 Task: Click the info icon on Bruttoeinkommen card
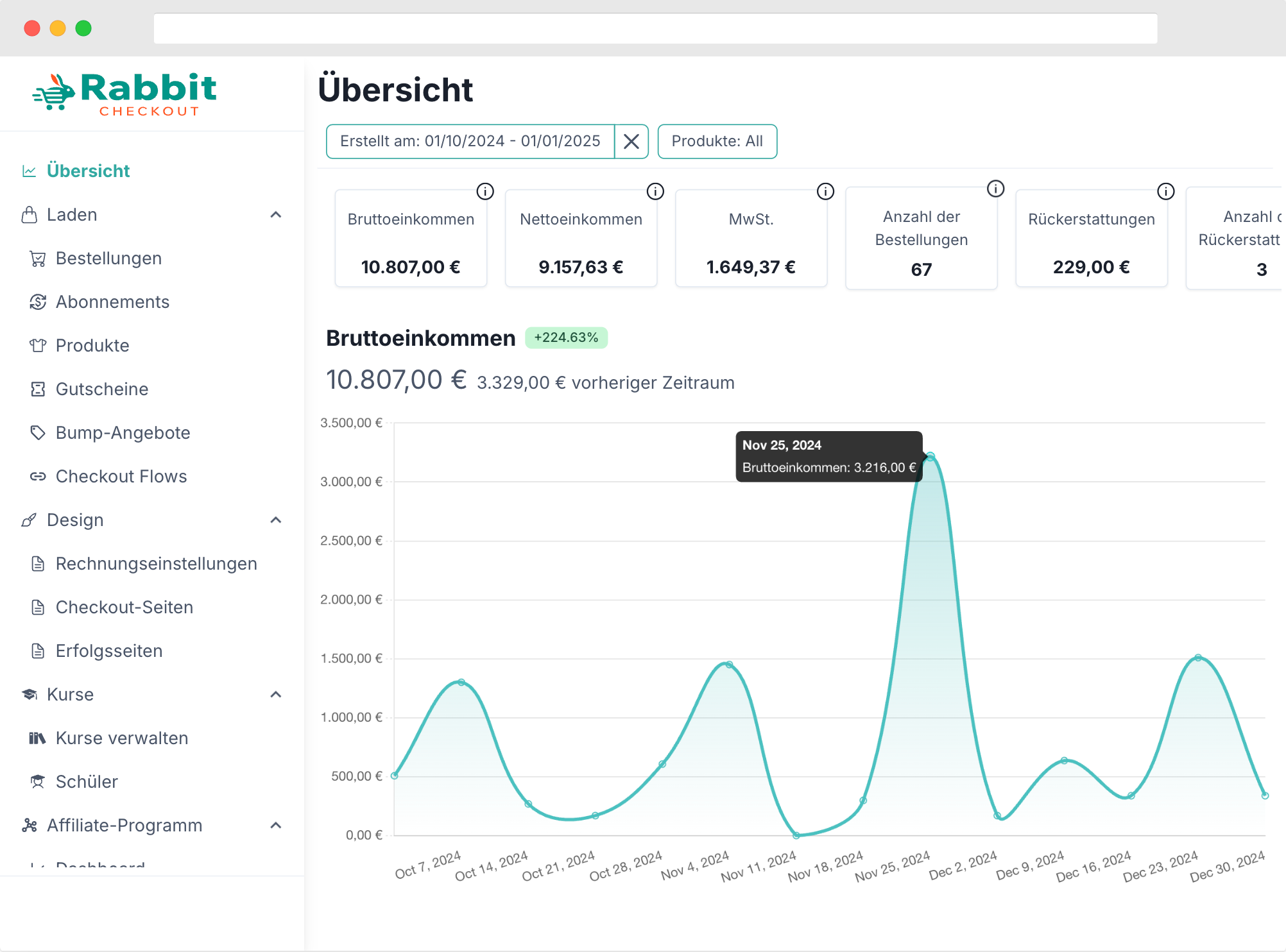click(x=485, y=191)
